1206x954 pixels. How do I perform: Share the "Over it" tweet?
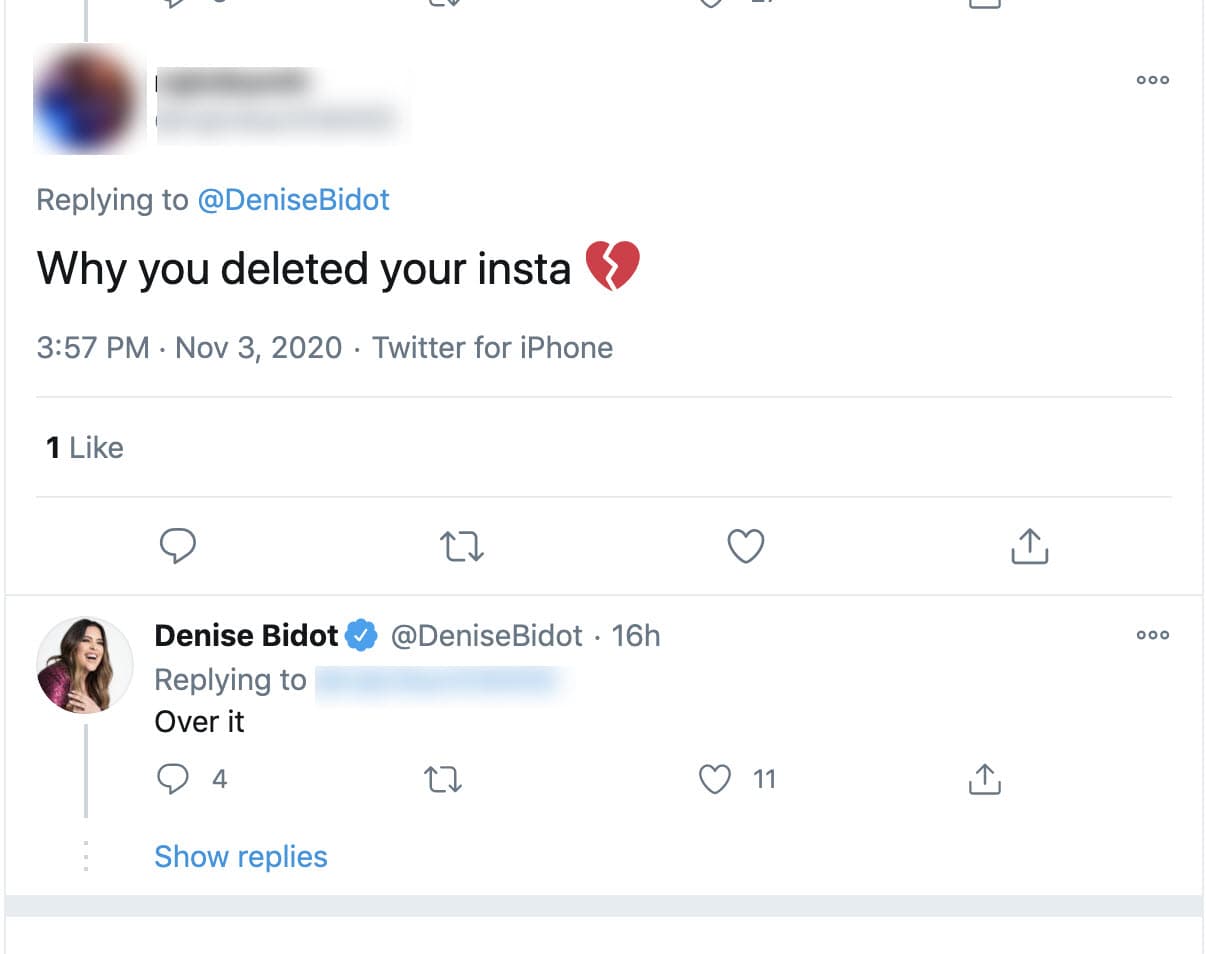tap(985, 778)
